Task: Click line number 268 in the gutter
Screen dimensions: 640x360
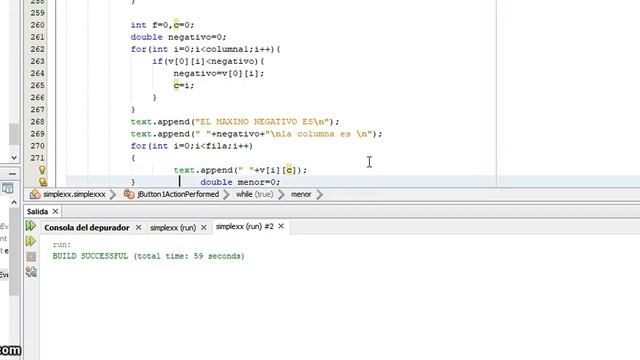Action: (38, 122)
